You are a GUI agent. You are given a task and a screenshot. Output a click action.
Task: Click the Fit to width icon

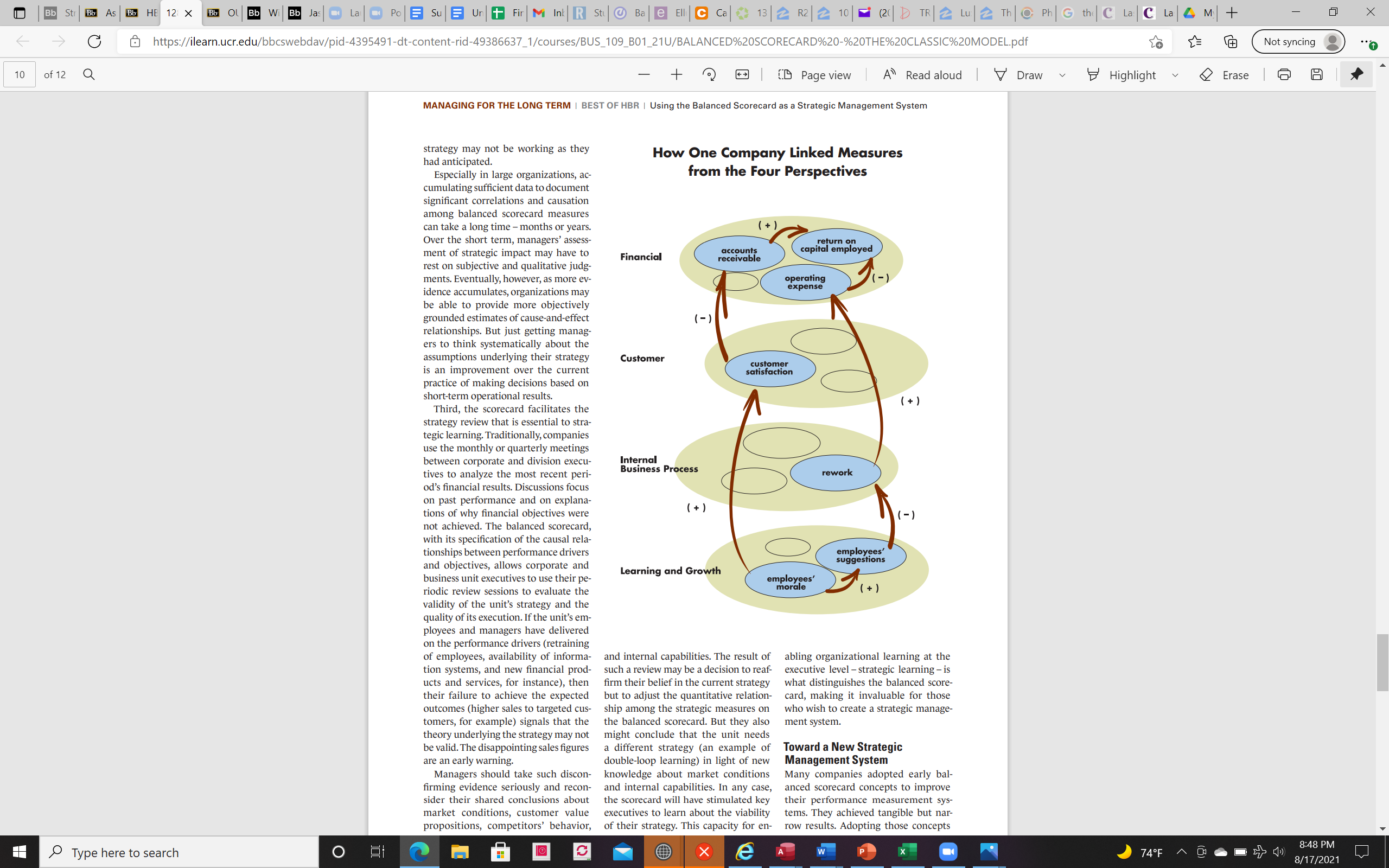point(742,75)
